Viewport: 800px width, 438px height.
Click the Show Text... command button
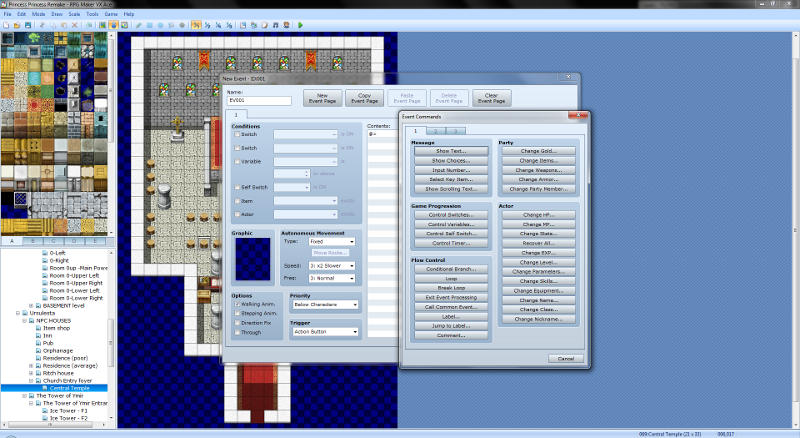(x=449, y=151)
